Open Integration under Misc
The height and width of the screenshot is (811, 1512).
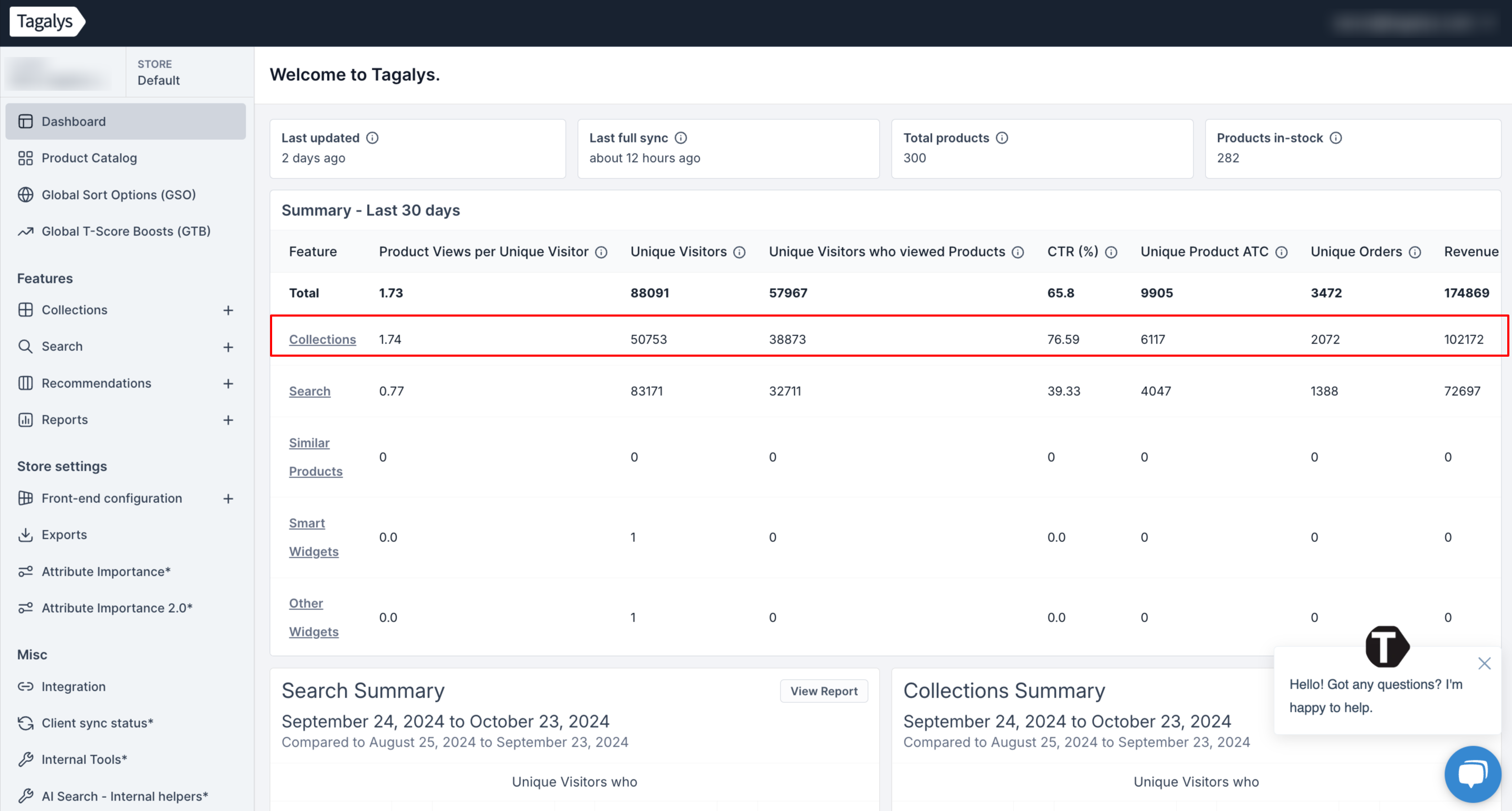coord(73,686)
